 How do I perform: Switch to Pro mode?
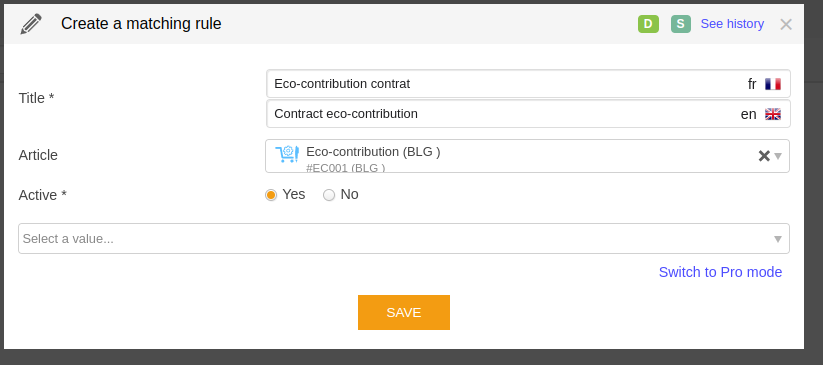720,272
